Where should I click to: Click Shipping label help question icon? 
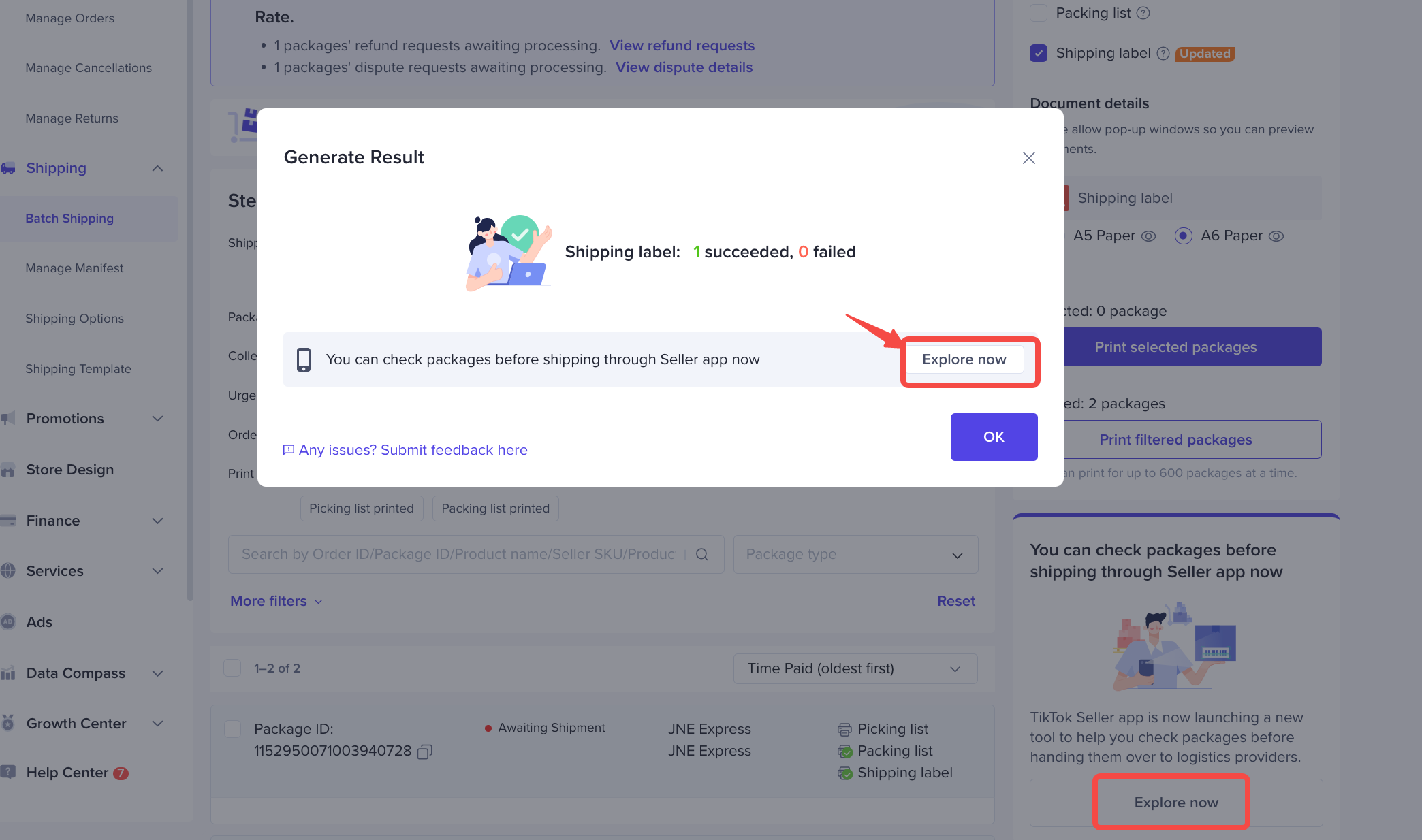click(1163, 54)
